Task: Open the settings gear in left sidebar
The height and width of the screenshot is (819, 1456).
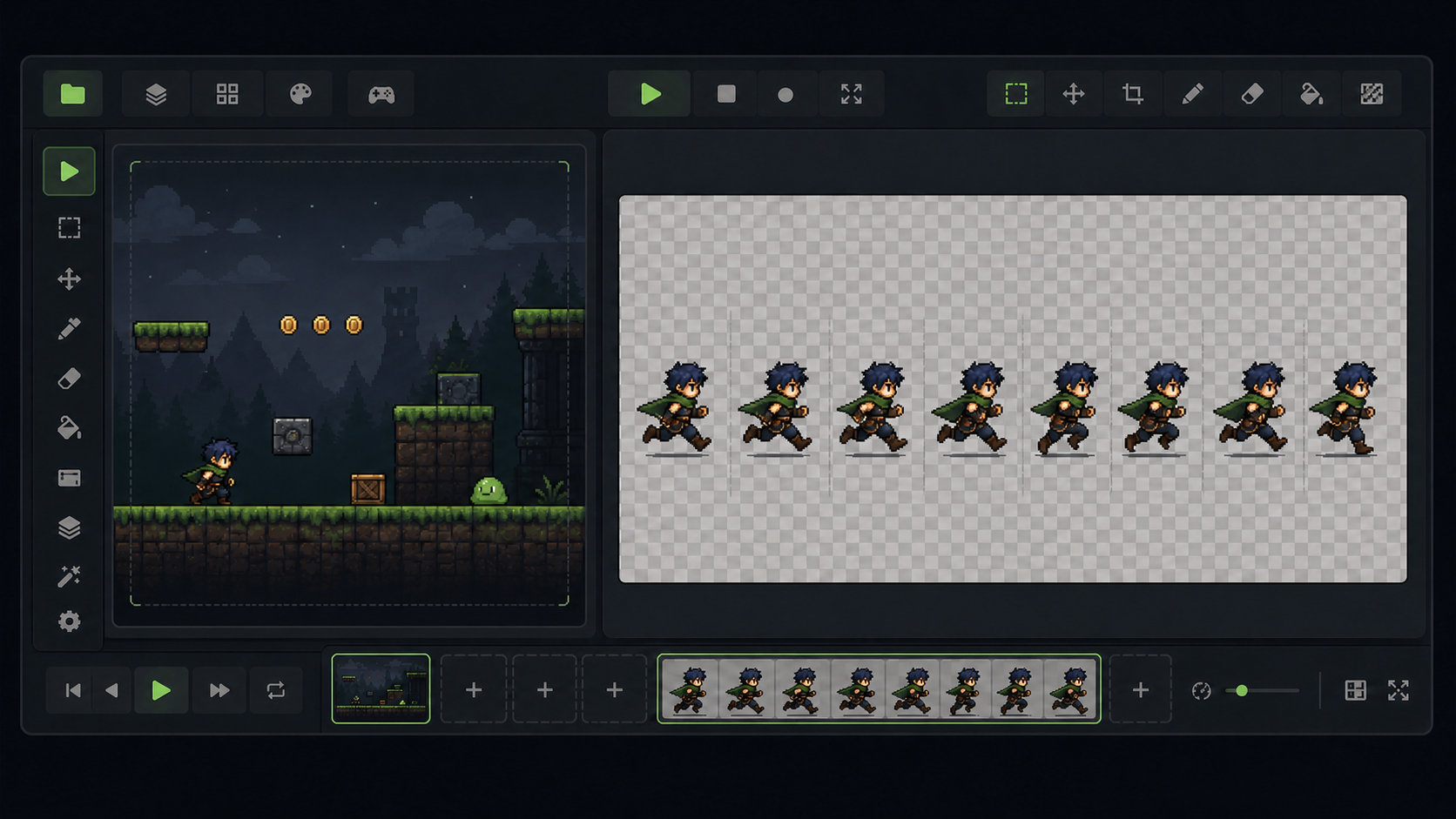Action: point(69,621)
